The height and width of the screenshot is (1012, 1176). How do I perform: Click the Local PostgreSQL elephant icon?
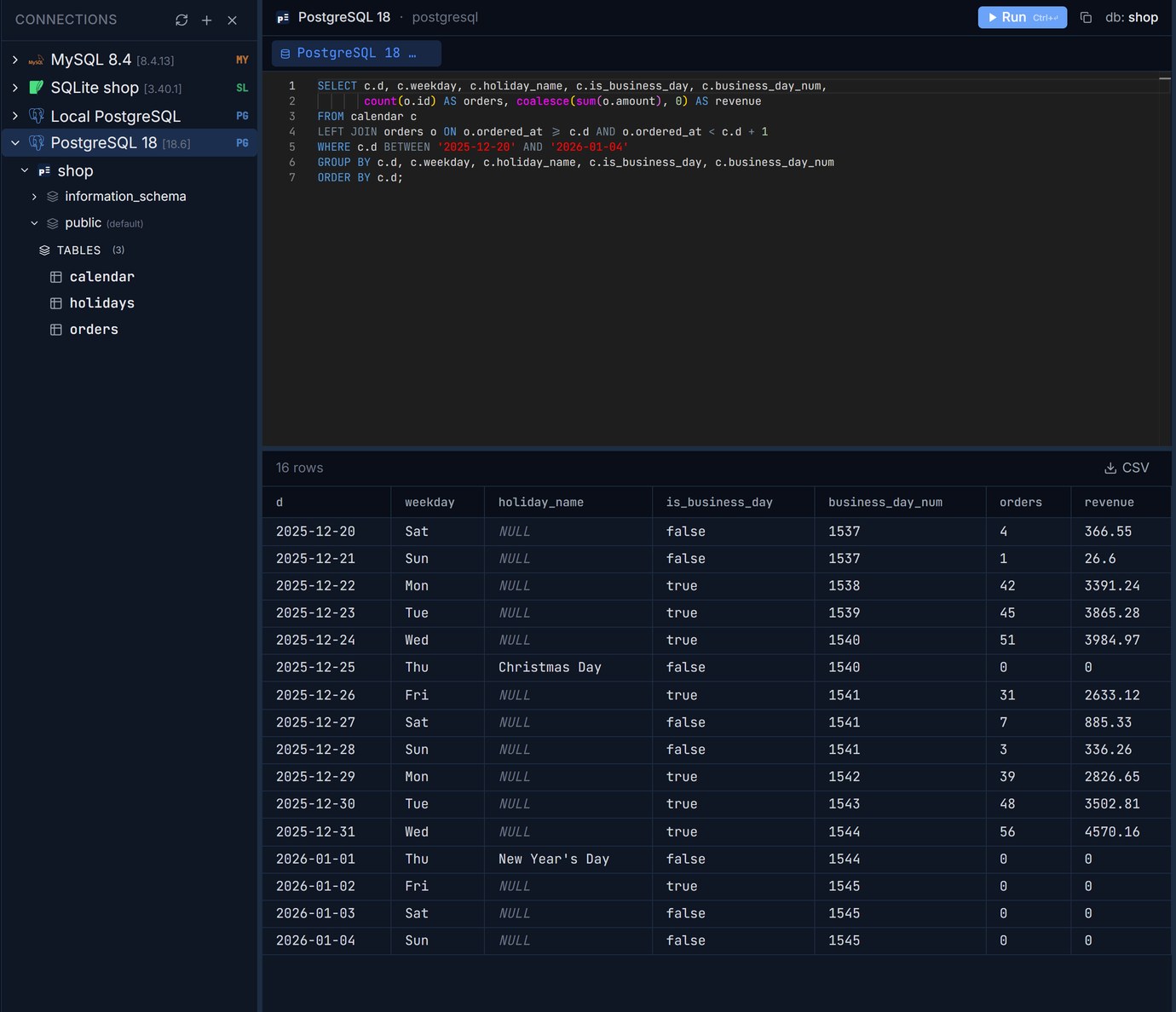pyautogui.click(x=36, y=116)
